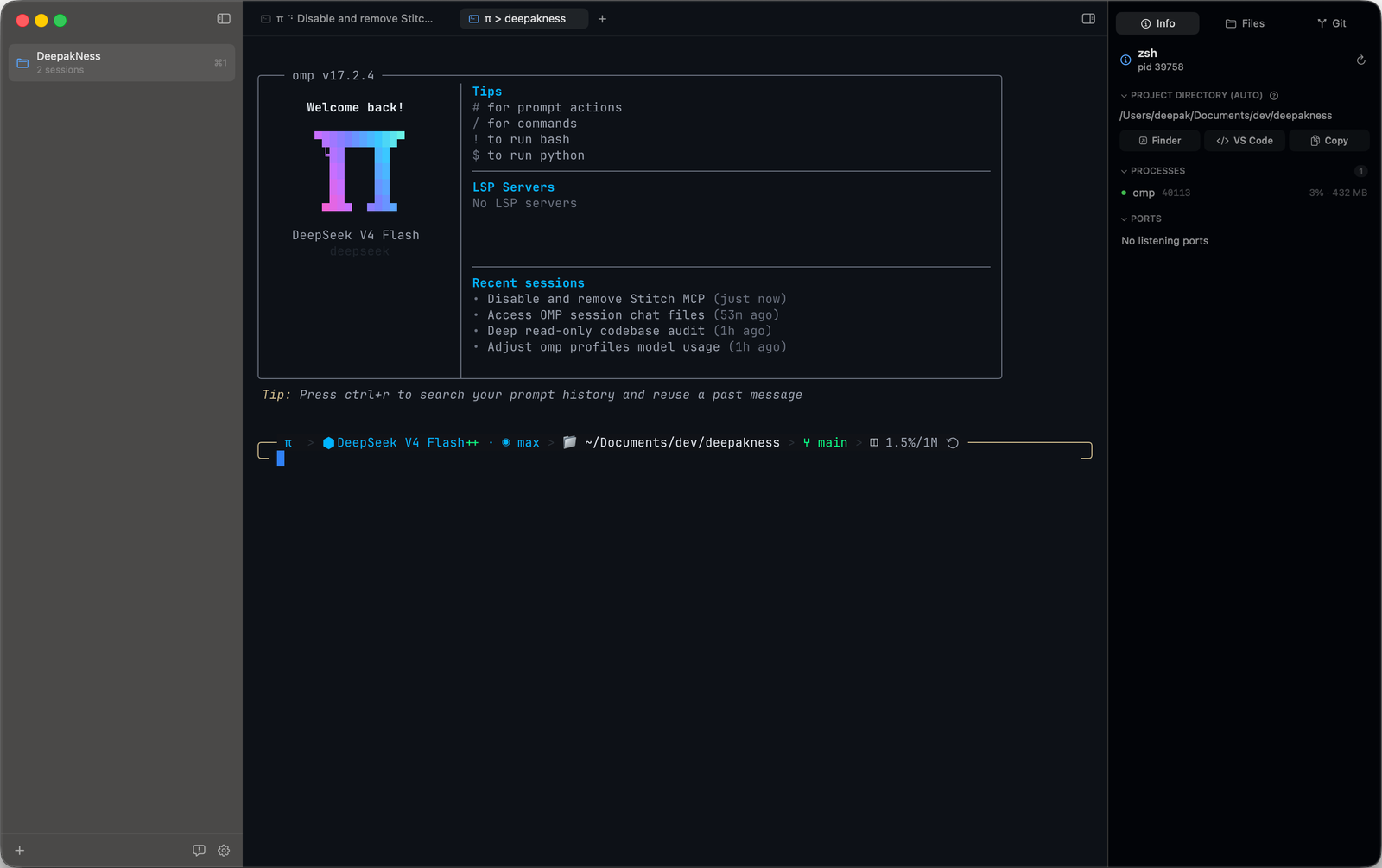Click the DeepakNess folder icon

pos(23,63)
